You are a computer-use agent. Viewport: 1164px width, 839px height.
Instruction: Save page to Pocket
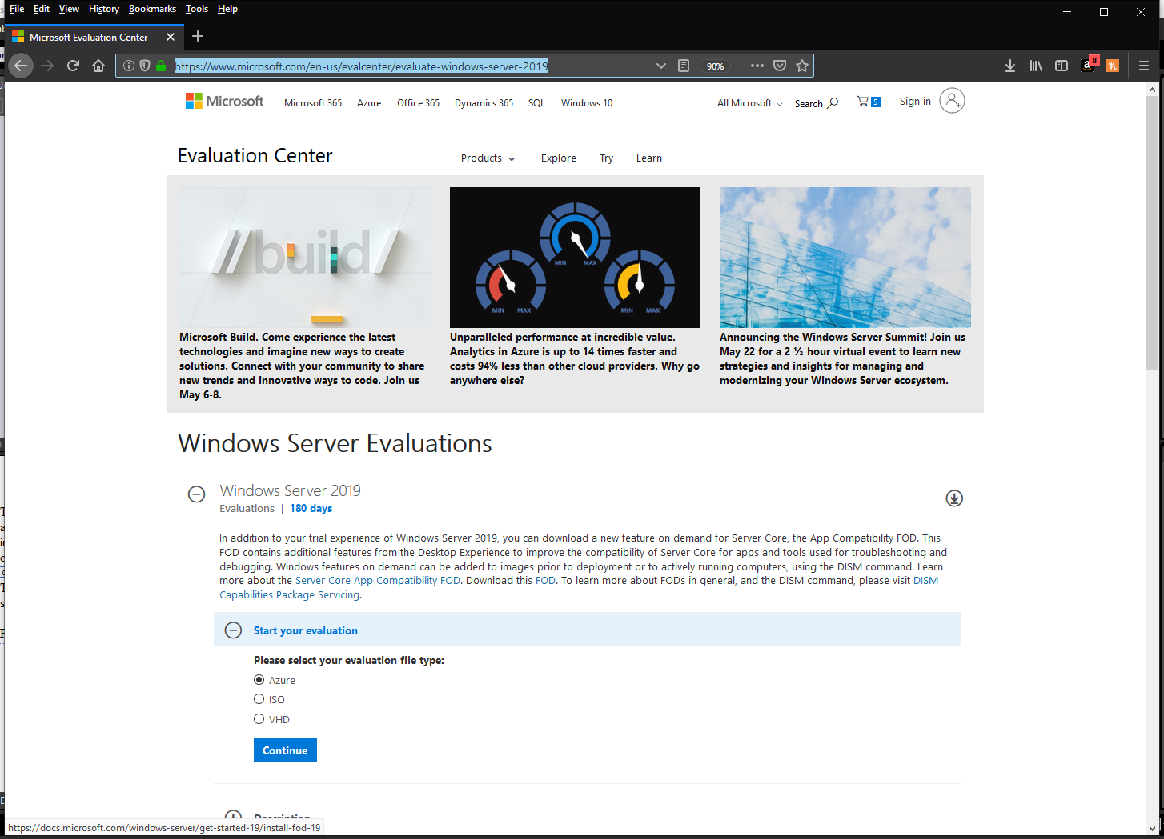[779, 65]
